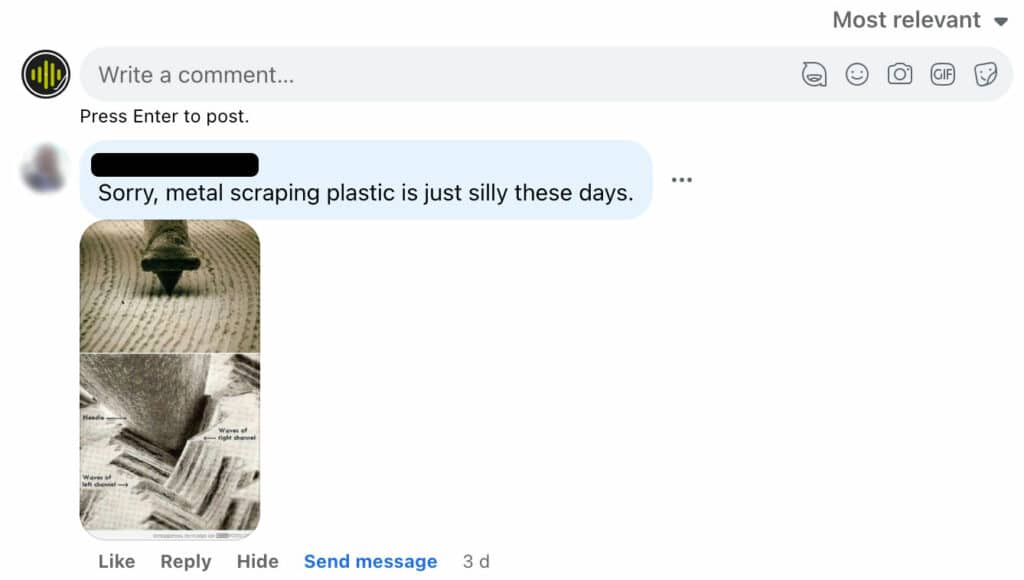The width and height of the screenshot is (1024, 580).
Task: Open the redacted commenter name link
Action: 174,165
